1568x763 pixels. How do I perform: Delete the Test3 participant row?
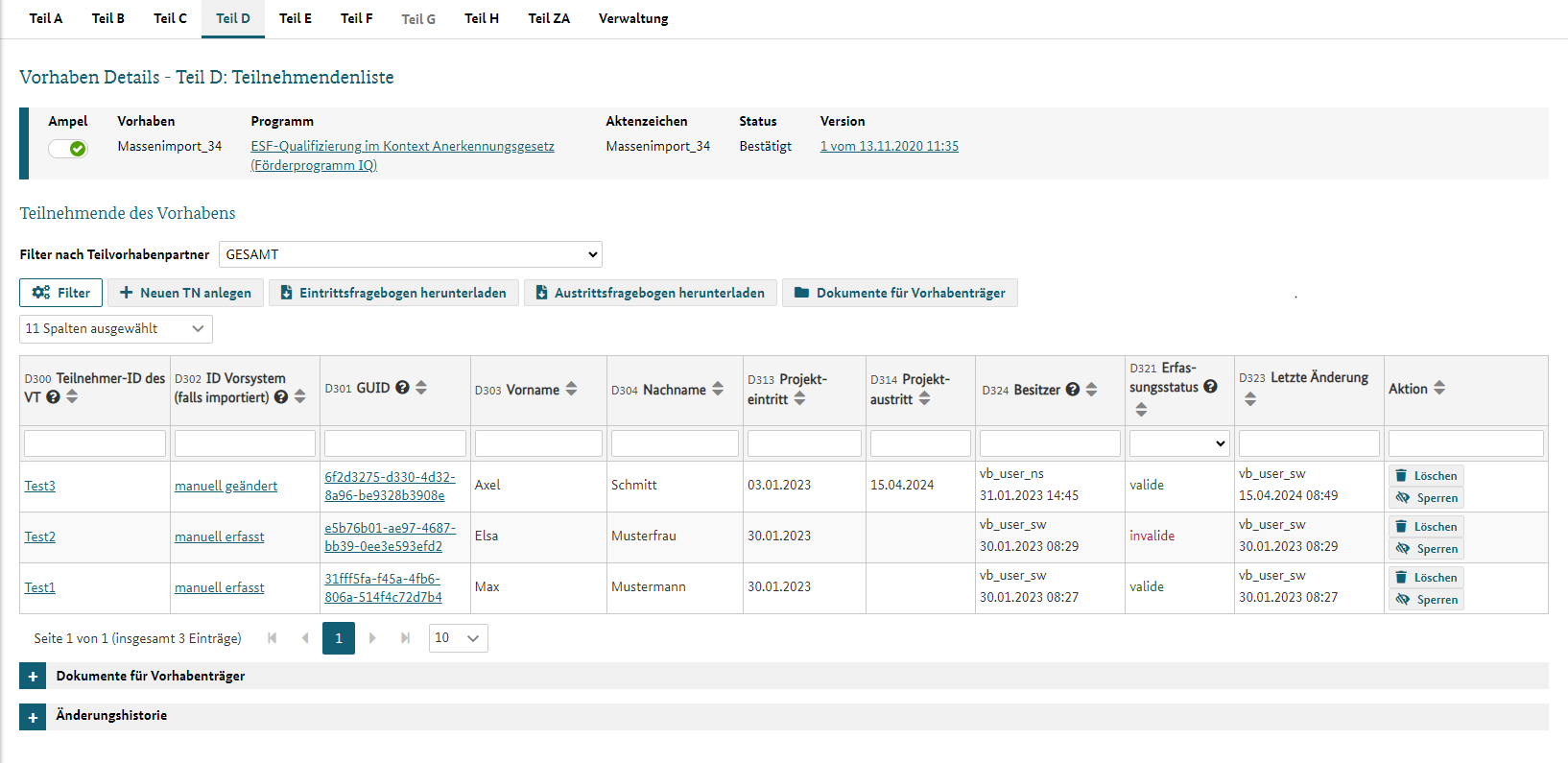pyautogui.click(x=1426, y=475)
